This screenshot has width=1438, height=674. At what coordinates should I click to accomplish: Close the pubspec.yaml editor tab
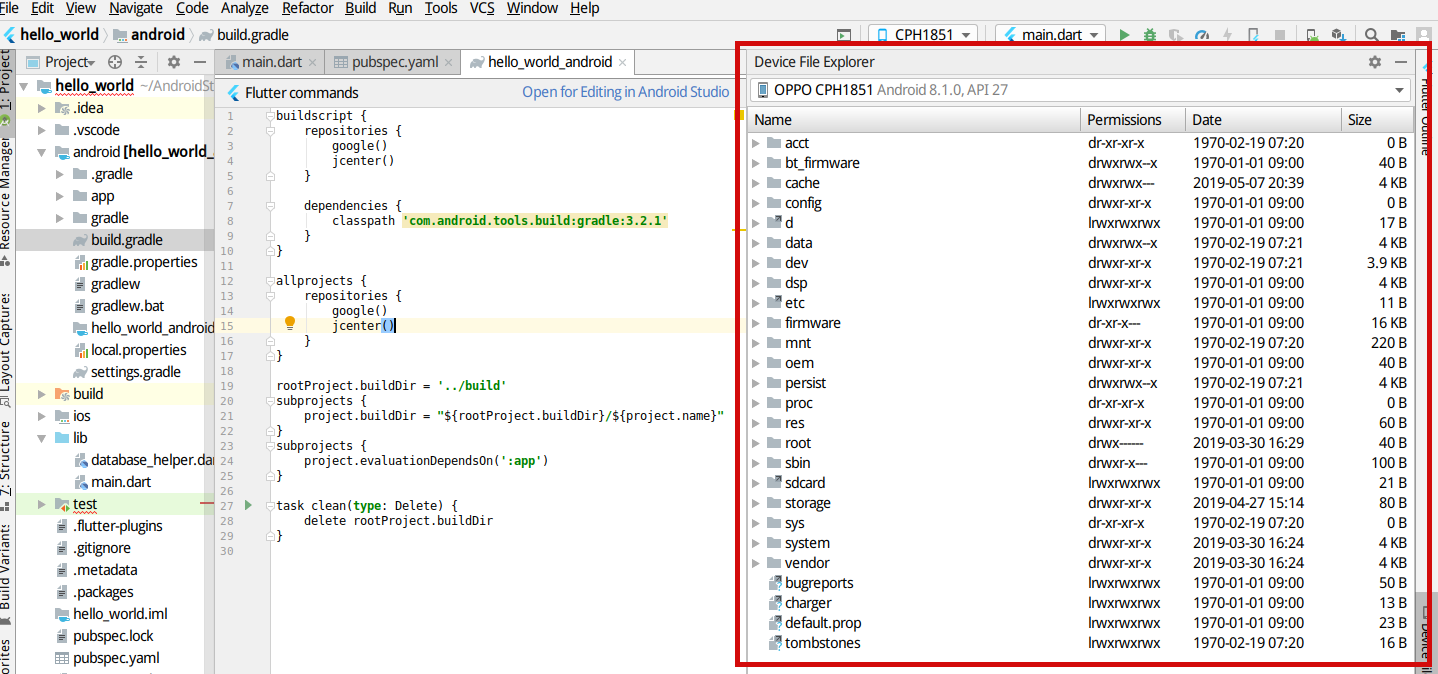tap(451, 62)
